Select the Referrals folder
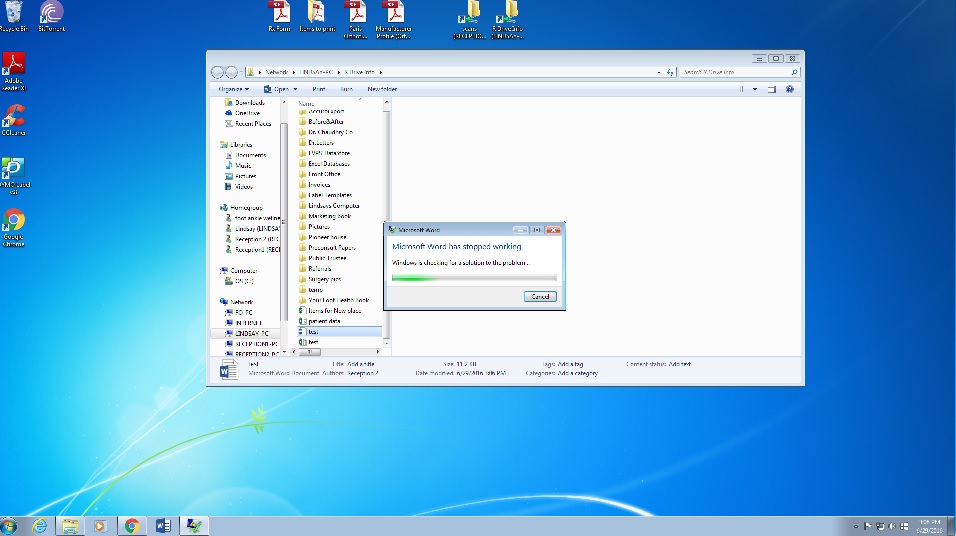956x536 pixels. tap(315, 268)
